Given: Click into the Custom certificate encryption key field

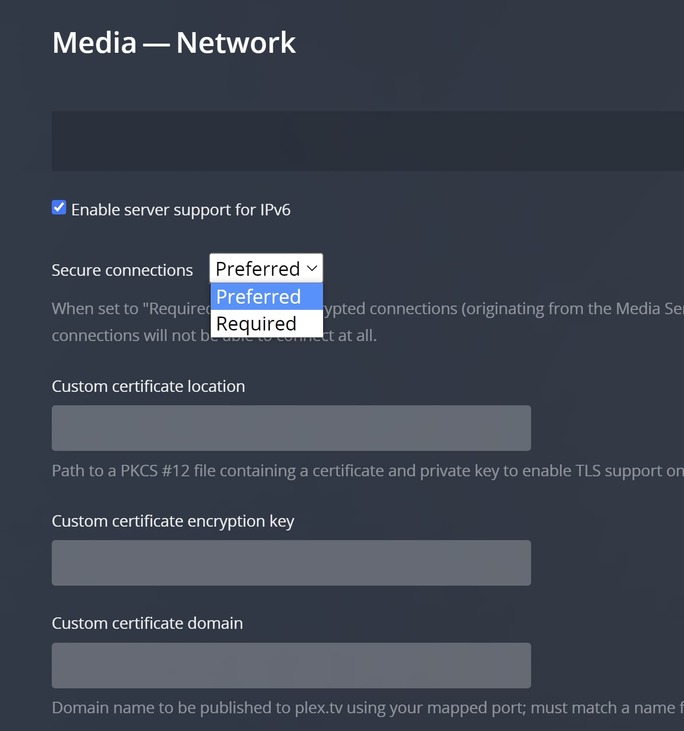Looking at the screenshot, I should (x=291, y=563).
